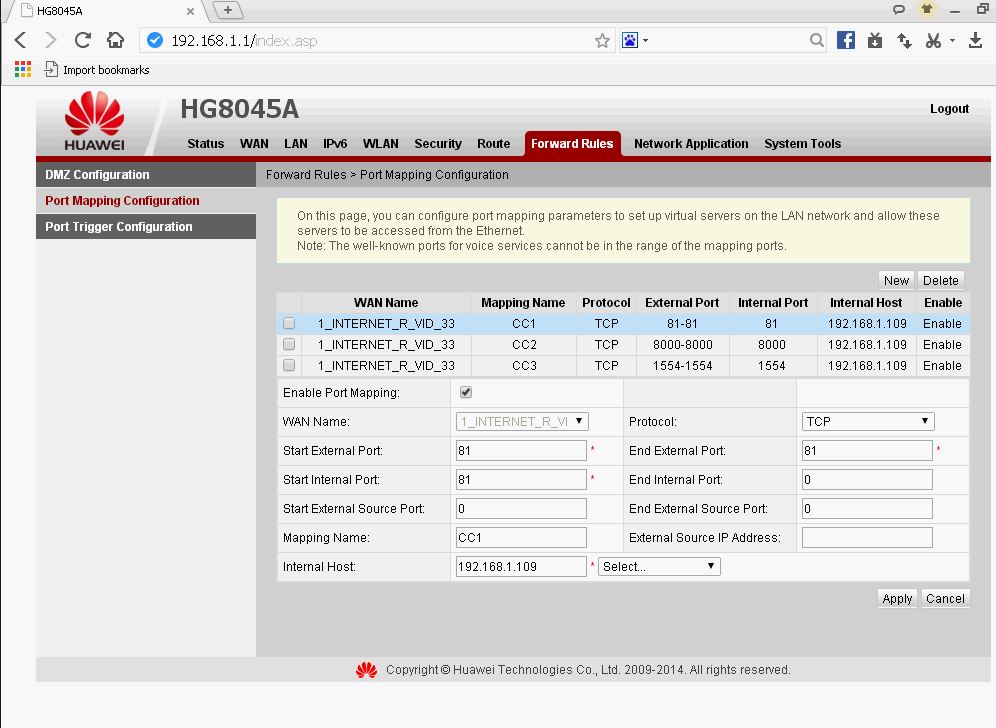The width and height of the screenshot is (996, 728).
Task: Open the LAN tab
Action: [x=295, y=144]
